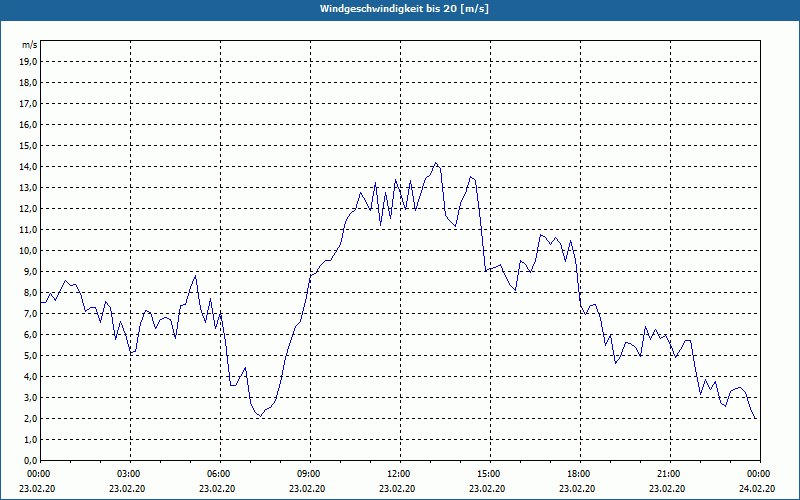The height and width of the screenshot is (500, 800).
Task: Click the 18:00 time axis label
Action: pos(581,474)
